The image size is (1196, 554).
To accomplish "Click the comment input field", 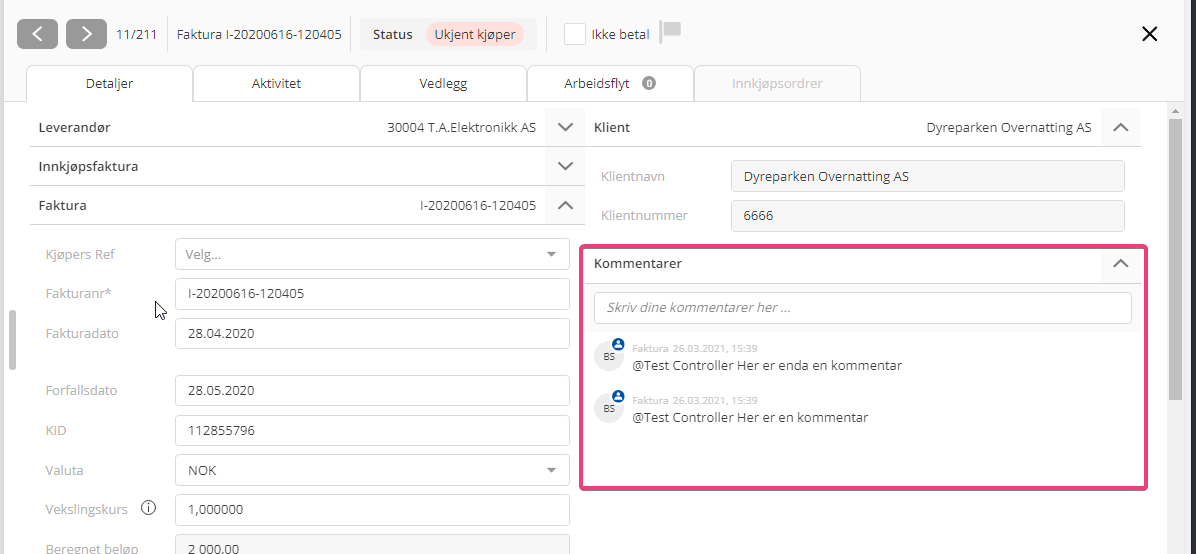I will click(862, 308).
